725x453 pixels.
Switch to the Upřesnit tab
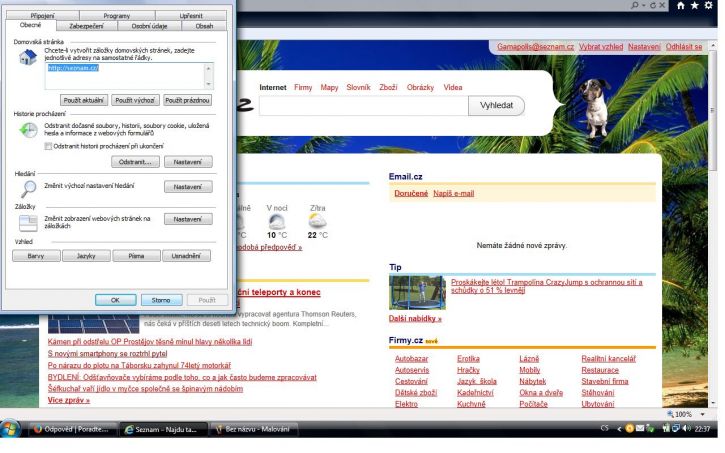[191, 16]
